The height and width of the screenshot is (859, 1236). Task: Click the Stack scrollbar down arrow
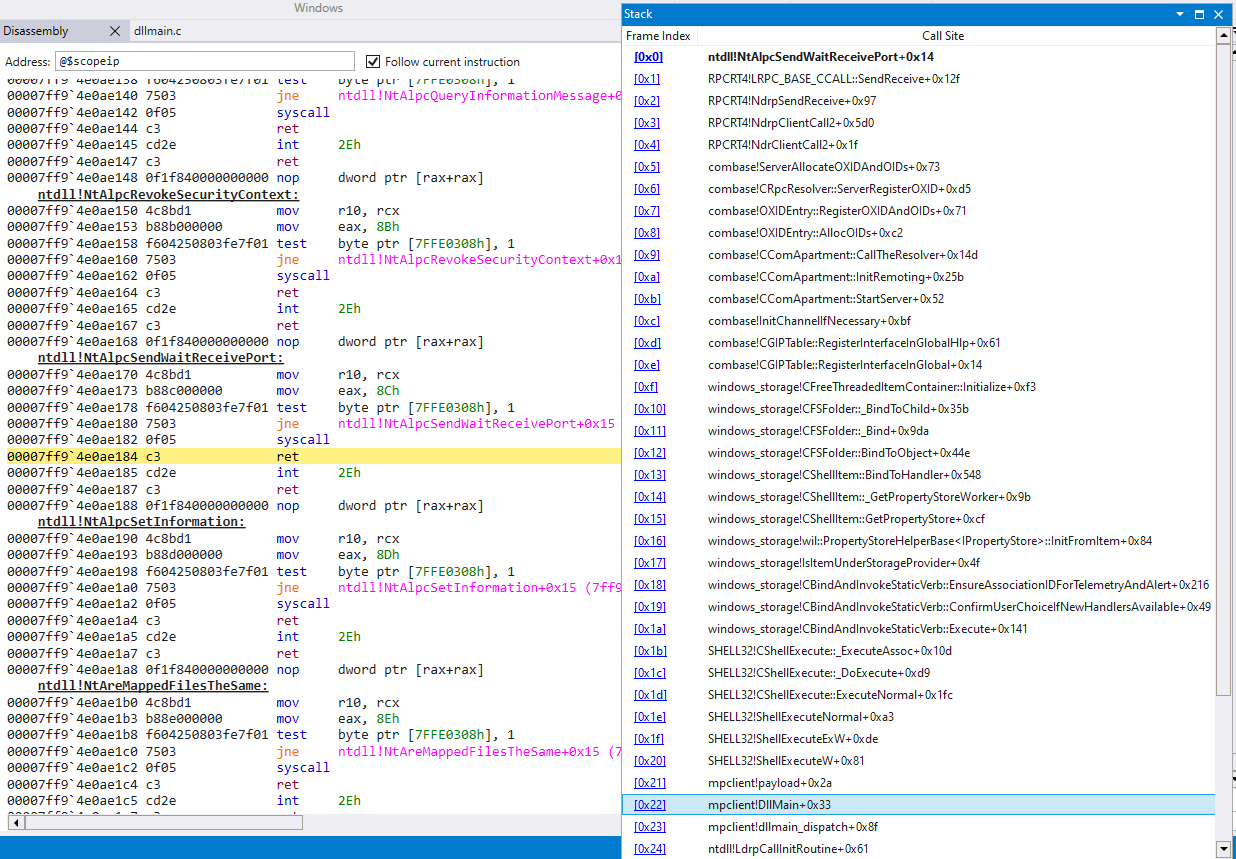(x=1223, y=849)
